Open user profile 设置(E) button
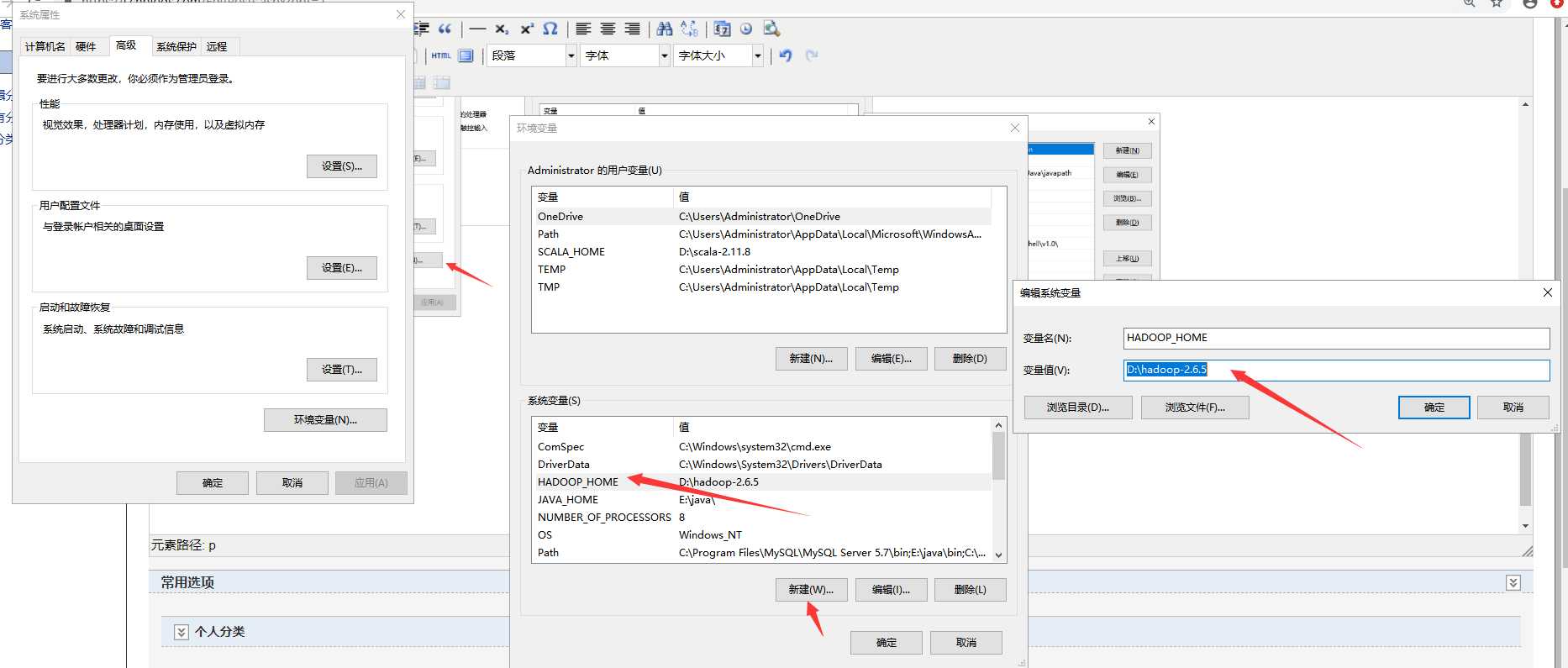The width and height of the screenshot is (1568, 668). (342, 268)
